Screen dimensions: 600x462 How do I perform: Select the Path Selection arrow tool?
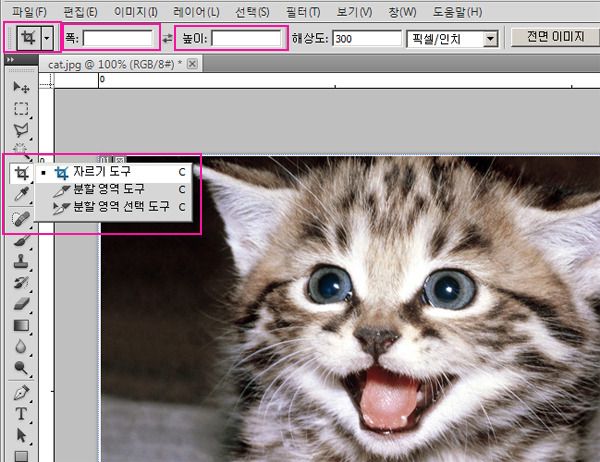click(21, 436)
